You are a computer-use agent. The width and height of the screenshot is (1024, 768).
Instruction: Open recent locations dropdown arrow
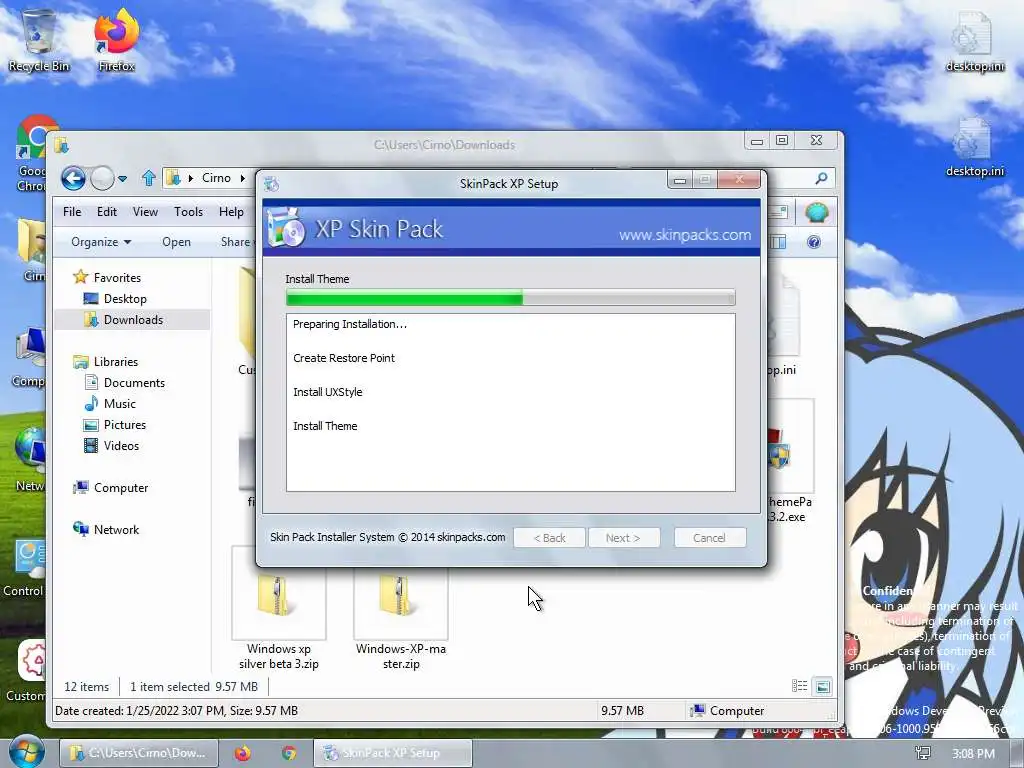[122, 178]
